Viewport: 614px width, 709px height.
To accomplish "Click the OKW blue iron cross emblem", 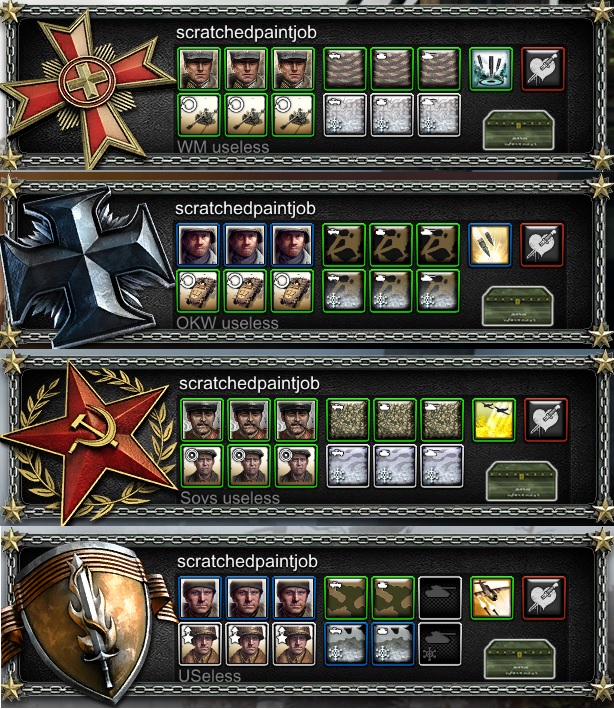I will (86, 267).
